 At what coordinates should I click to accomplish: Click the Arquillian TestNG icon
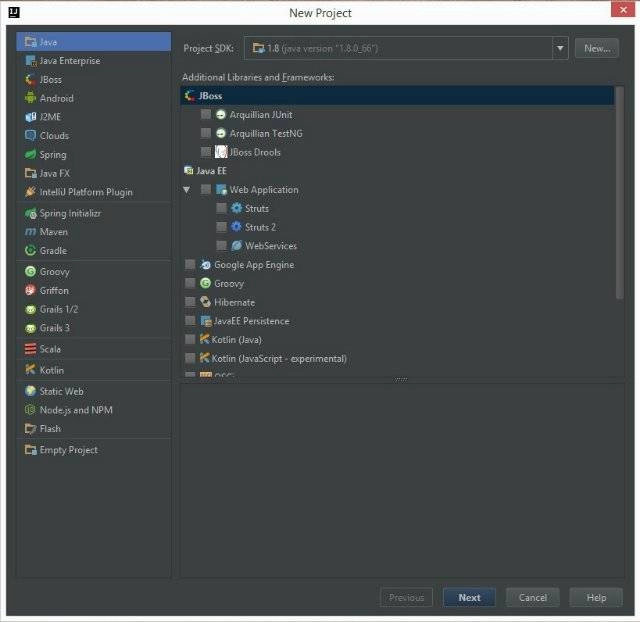(221, 133)
